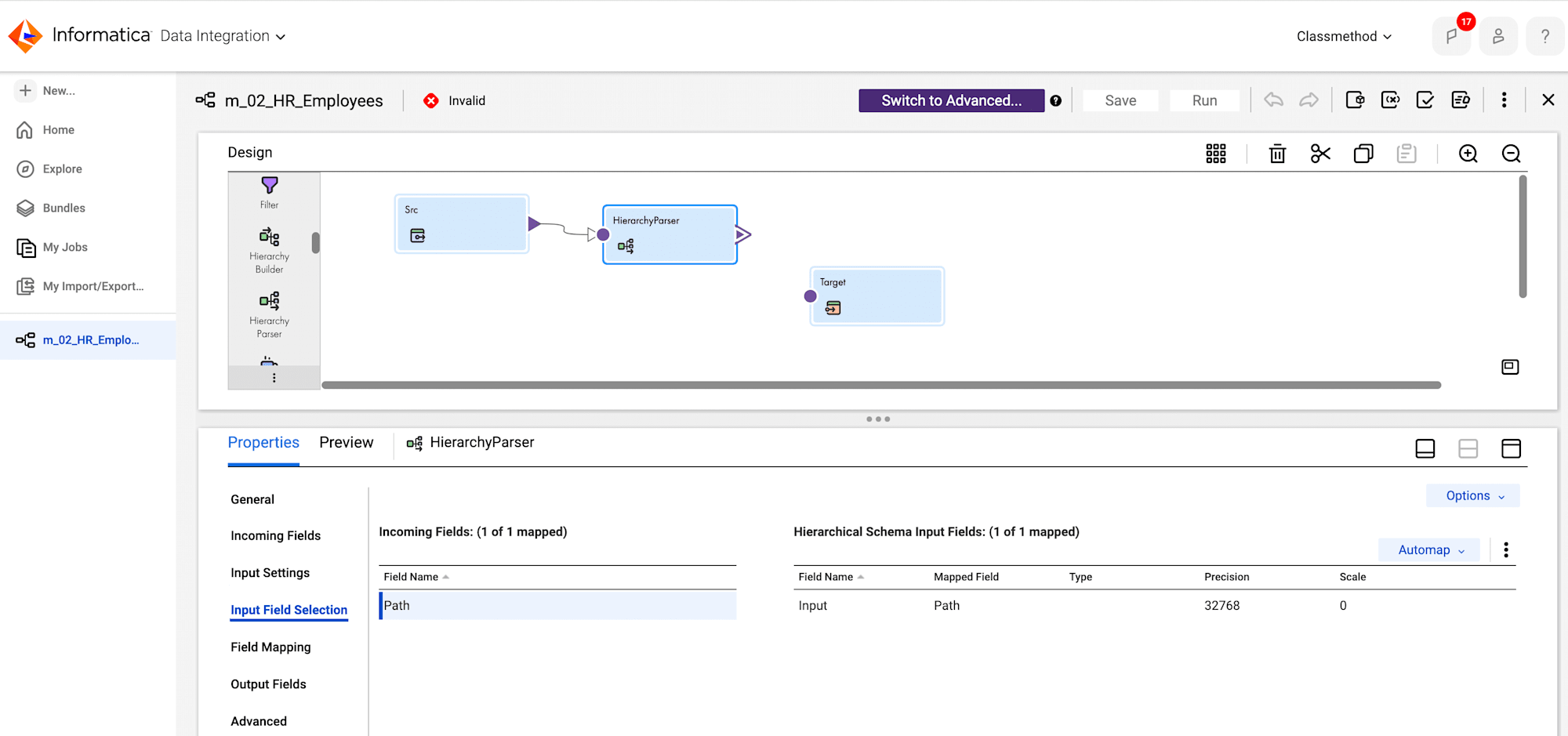Click the canvas horizontal scrollbar
1568x736 pixels.
tap(881, 385)
